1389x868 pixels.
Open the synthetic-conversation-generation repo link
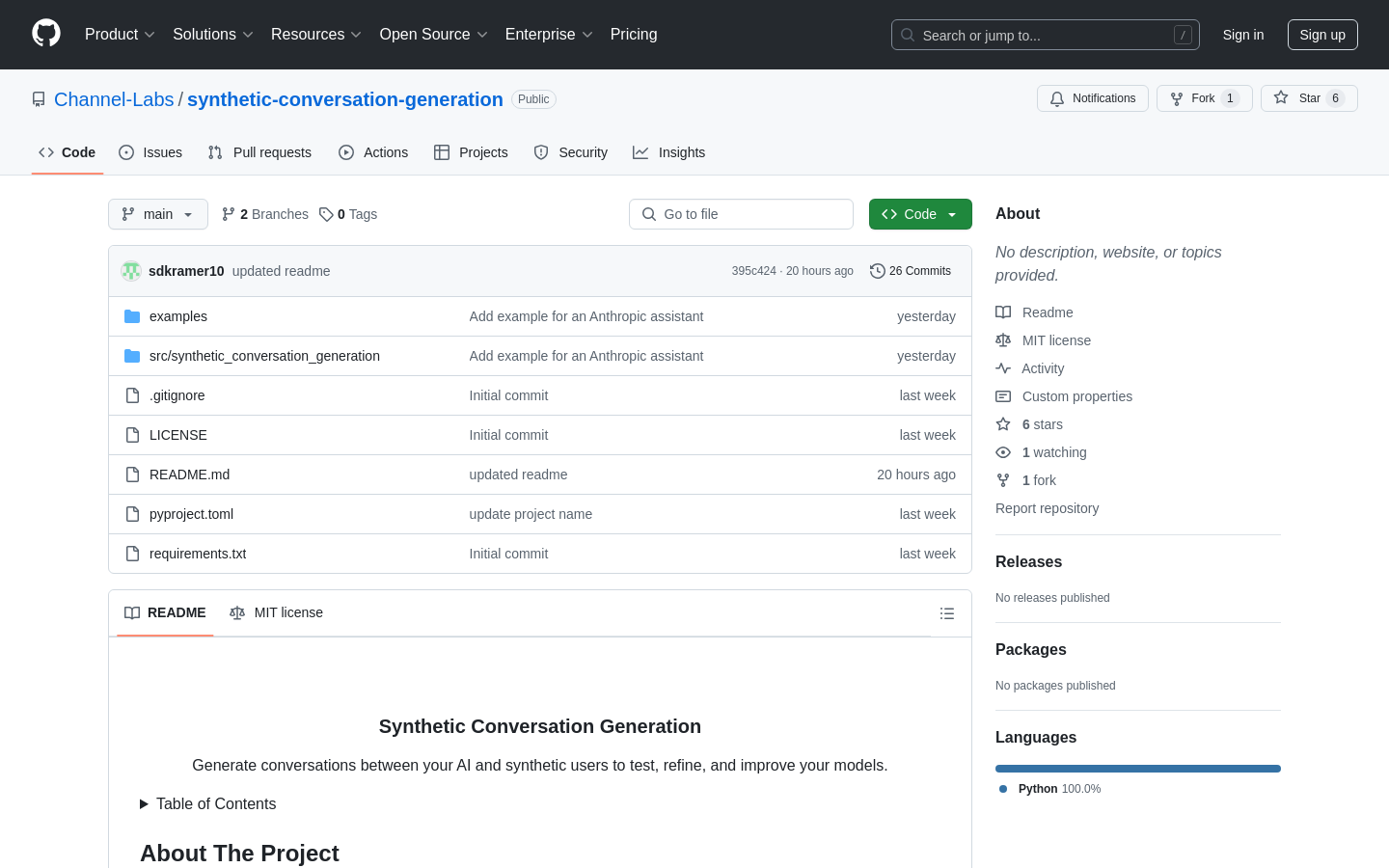point(345,99)
